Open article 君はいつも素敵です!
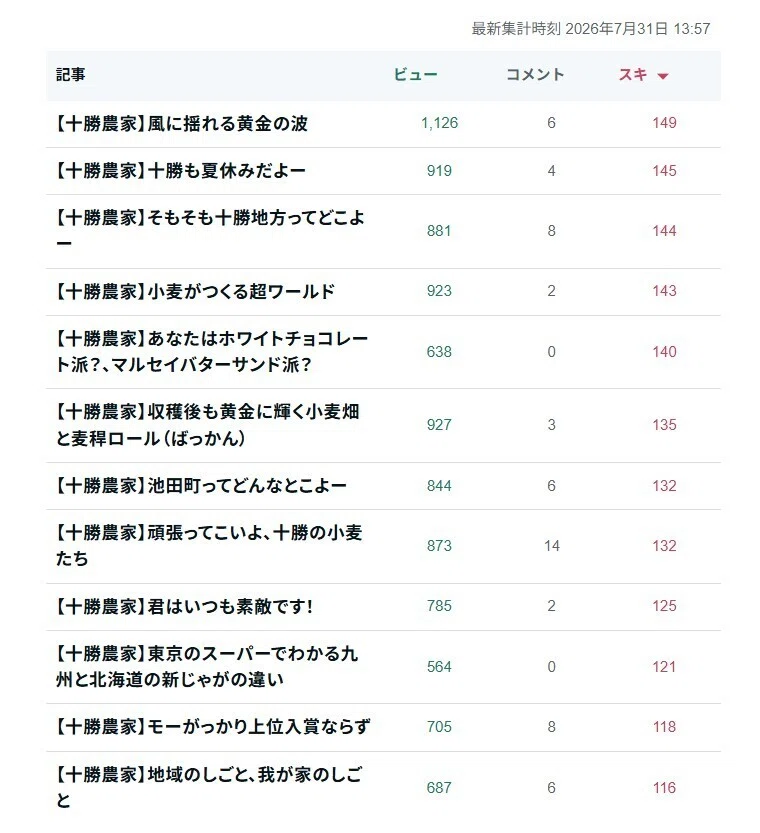This screenshot has width=760, height=833. click(x=184, y=606)
